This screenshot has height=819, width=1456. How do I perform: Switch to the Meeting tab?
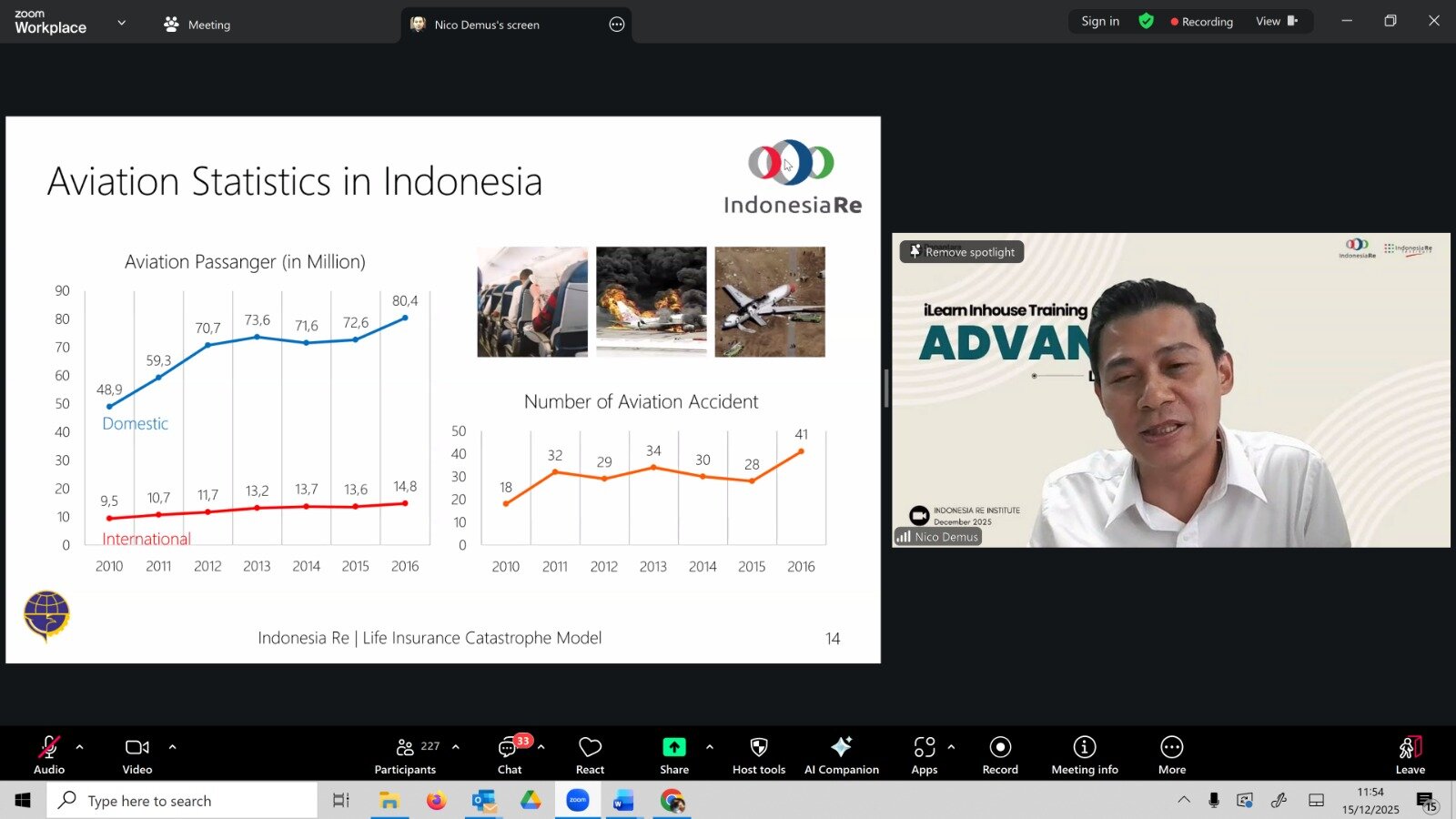[197, 25]
